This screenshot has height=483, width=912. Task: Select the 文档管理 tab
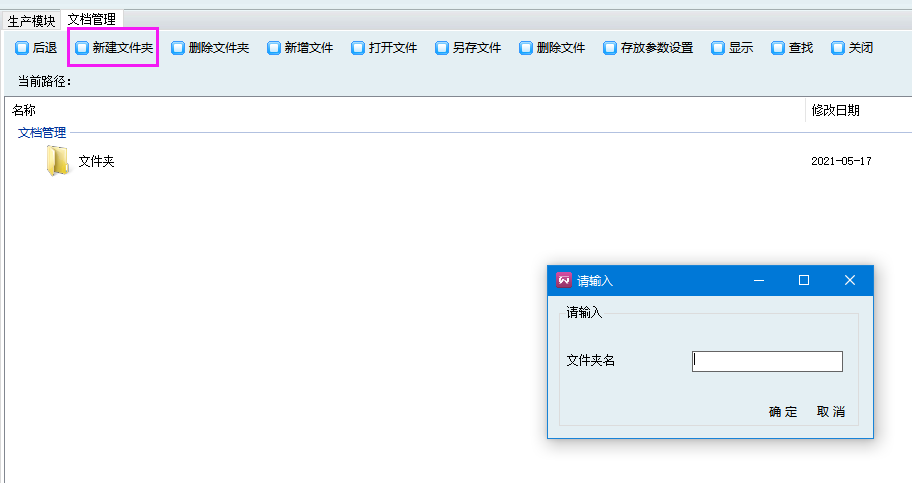coord(91,19)
